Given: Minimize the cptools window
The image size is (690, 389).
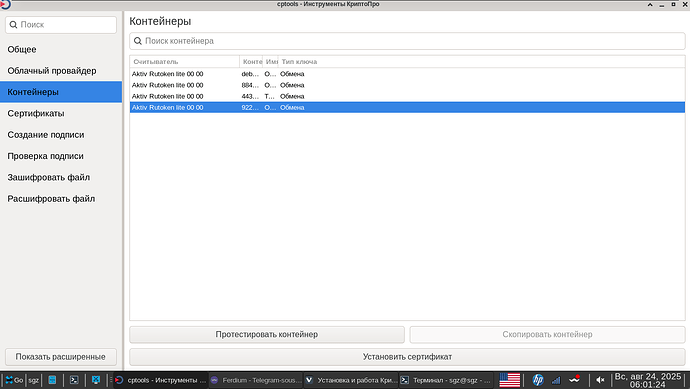Looking at the screenshot, I should coord(662,4).
